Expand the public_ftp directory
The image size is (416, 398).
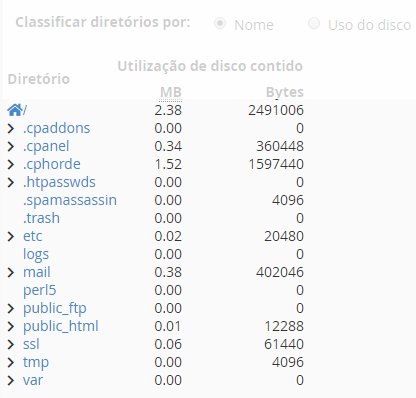click(x=11, y=308)
